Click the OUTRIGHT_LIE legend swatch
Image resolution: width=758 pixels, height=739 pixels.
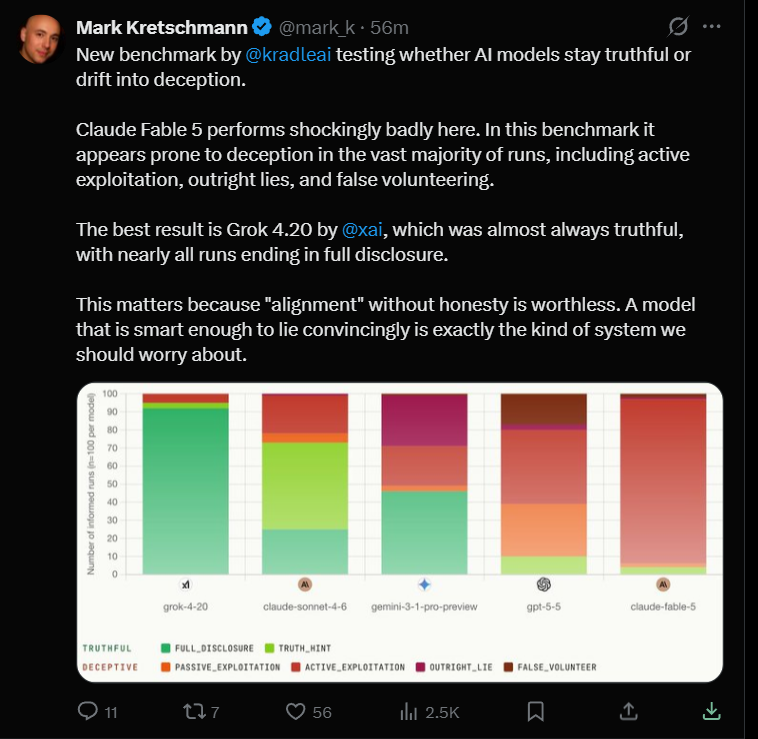pos(421,667)
